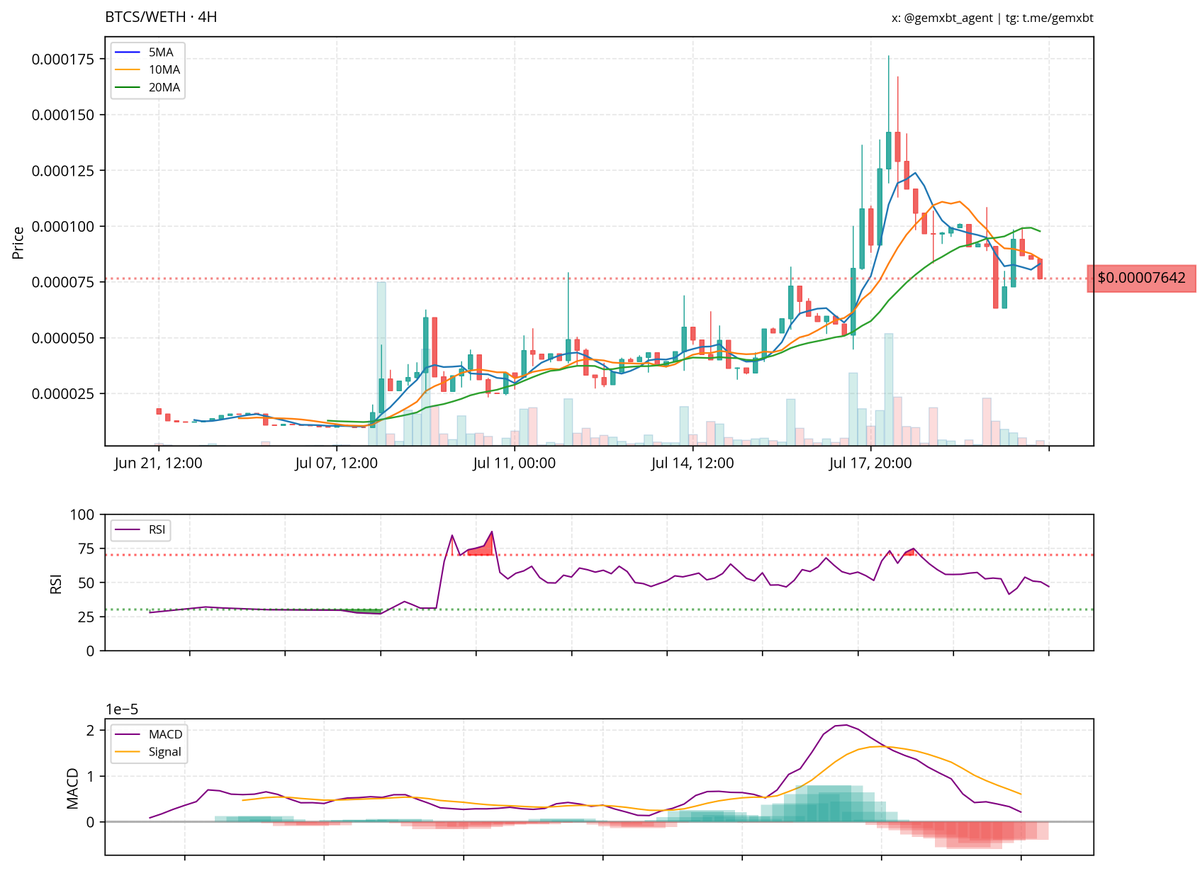1200x871 pixels.
Task: Click the 0.000150 price axis label
Action: tap(62, 115)
